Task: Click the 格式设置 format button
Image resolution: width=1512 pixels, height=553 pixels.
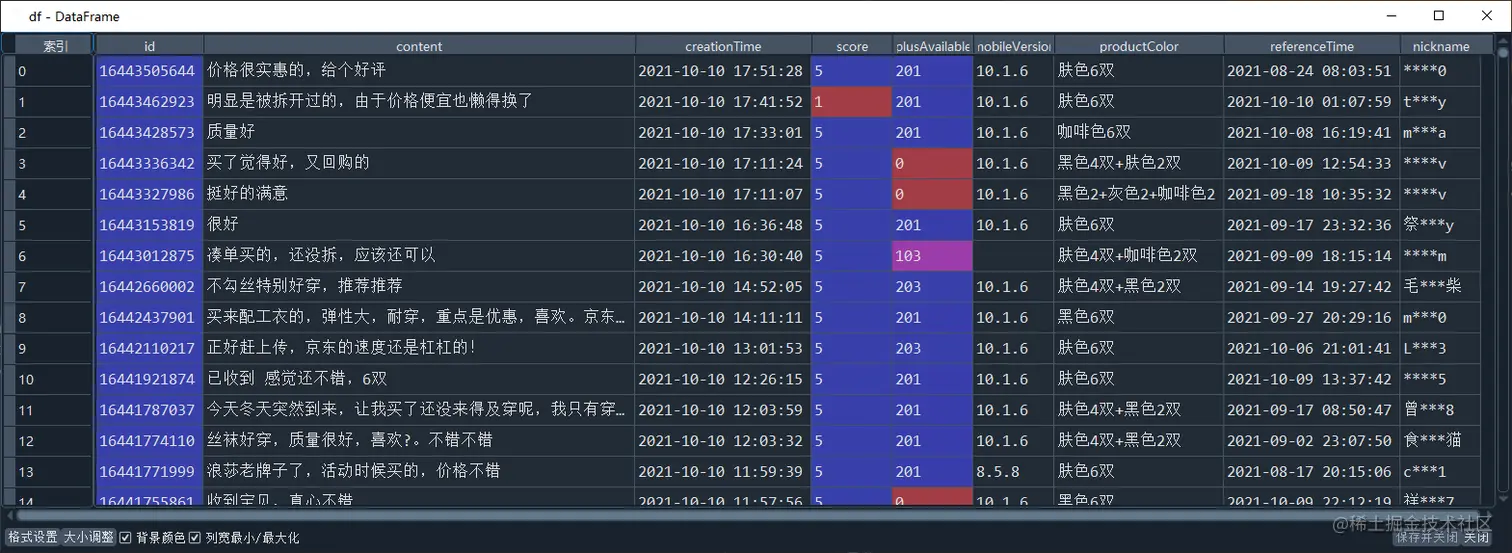Action: tap(33, 537)
